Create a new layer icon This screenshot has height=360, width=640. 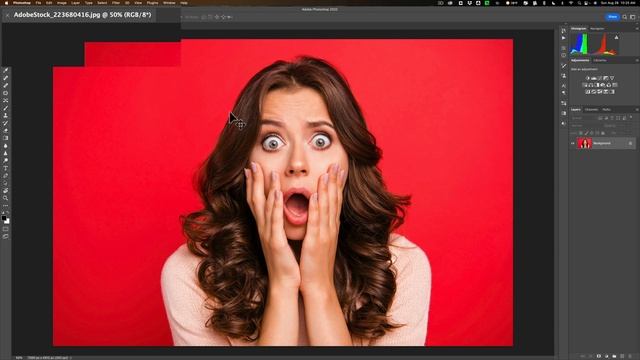(x=622, y=356)
